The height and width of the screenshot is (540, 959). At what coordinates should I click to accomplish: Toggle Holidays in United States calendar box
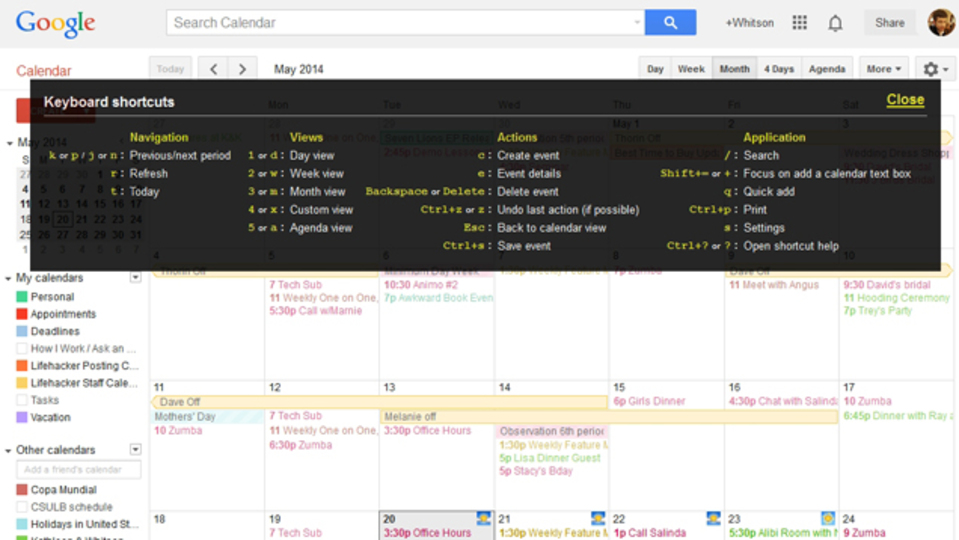[21, 524]
